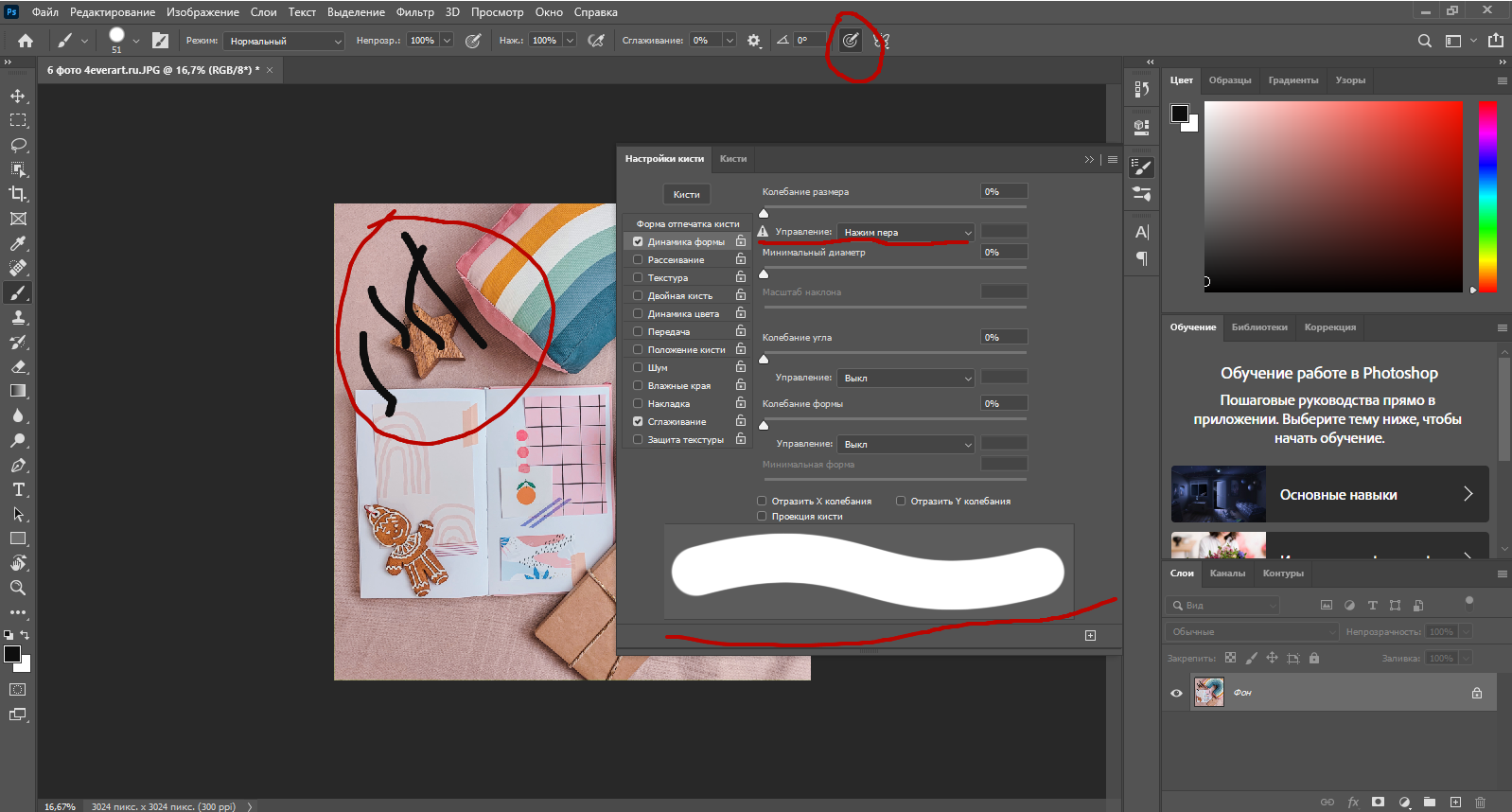Enable Рассеивание checkbox

pyautogui.click(x=638, y=259)
